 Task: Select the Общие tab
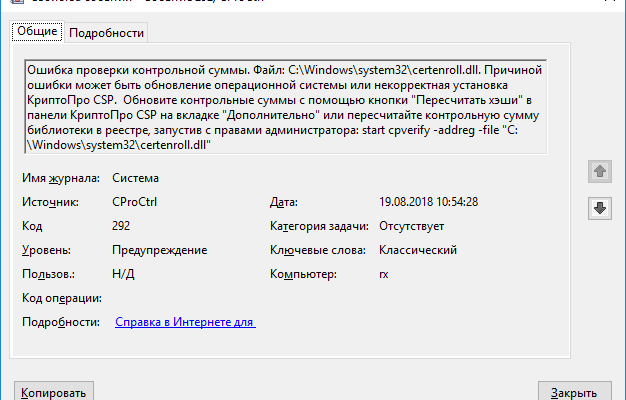[x=37, y=31]
